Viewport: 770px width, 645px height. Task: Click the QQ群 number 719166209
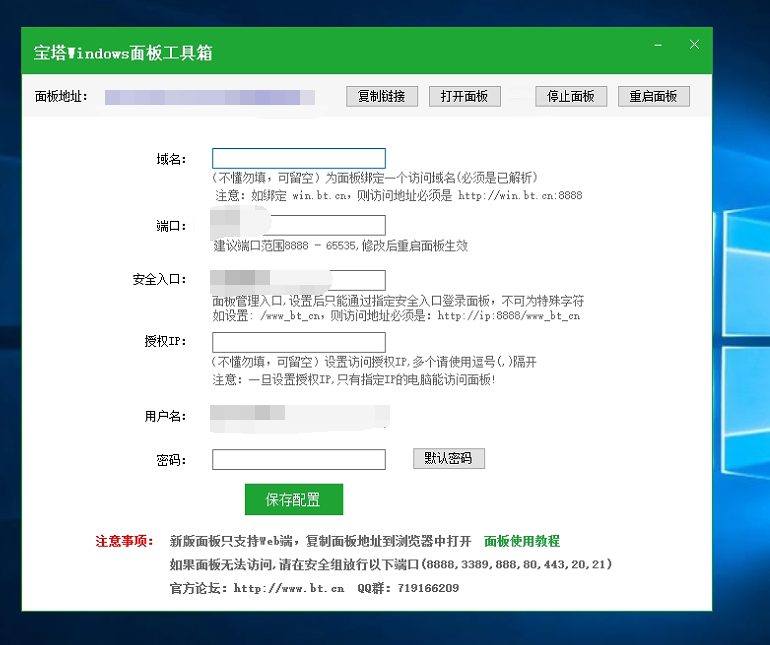click(x=428, y=588)
